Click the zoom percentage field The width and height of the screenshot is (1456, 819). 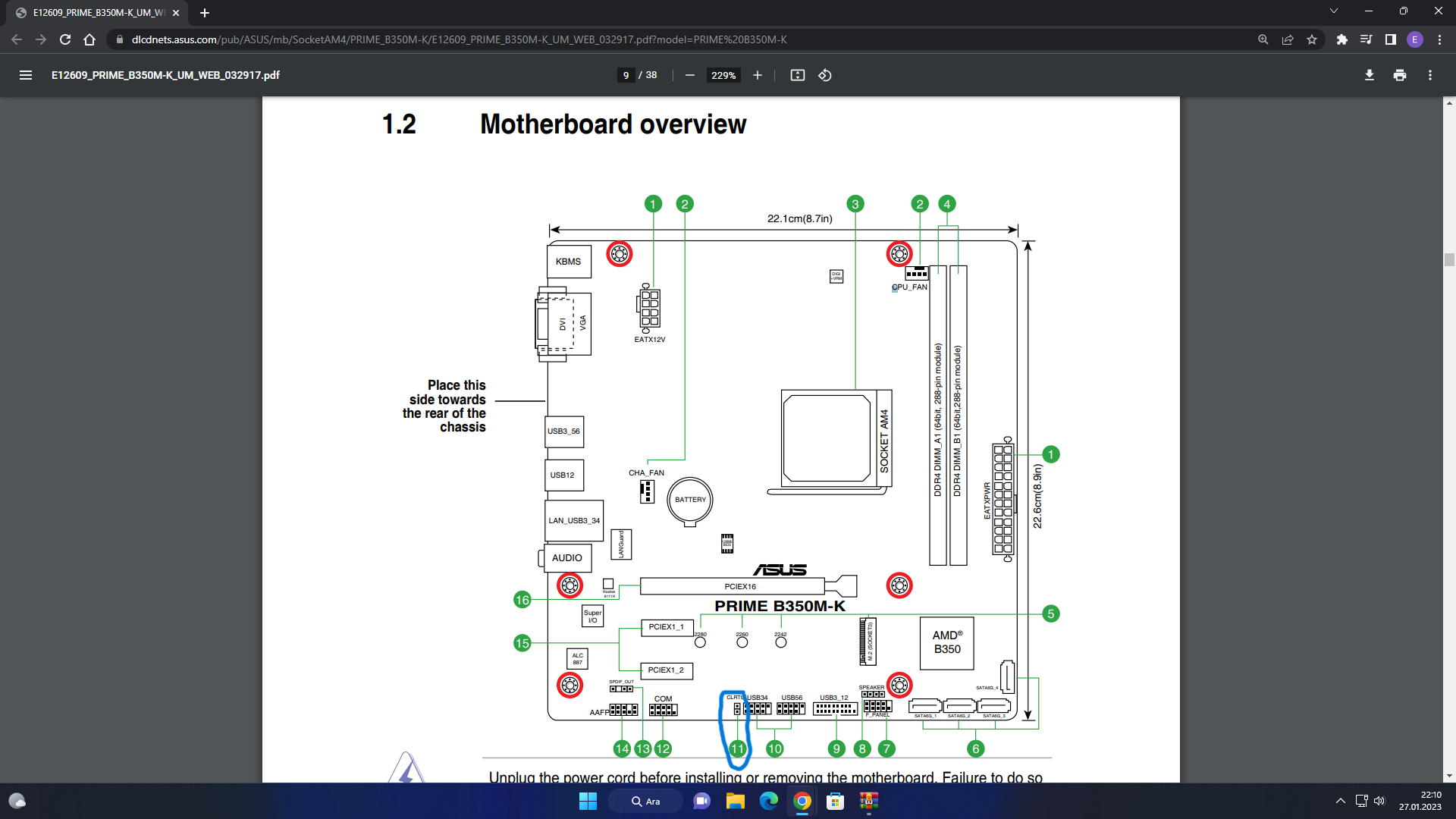coord(723,75)
